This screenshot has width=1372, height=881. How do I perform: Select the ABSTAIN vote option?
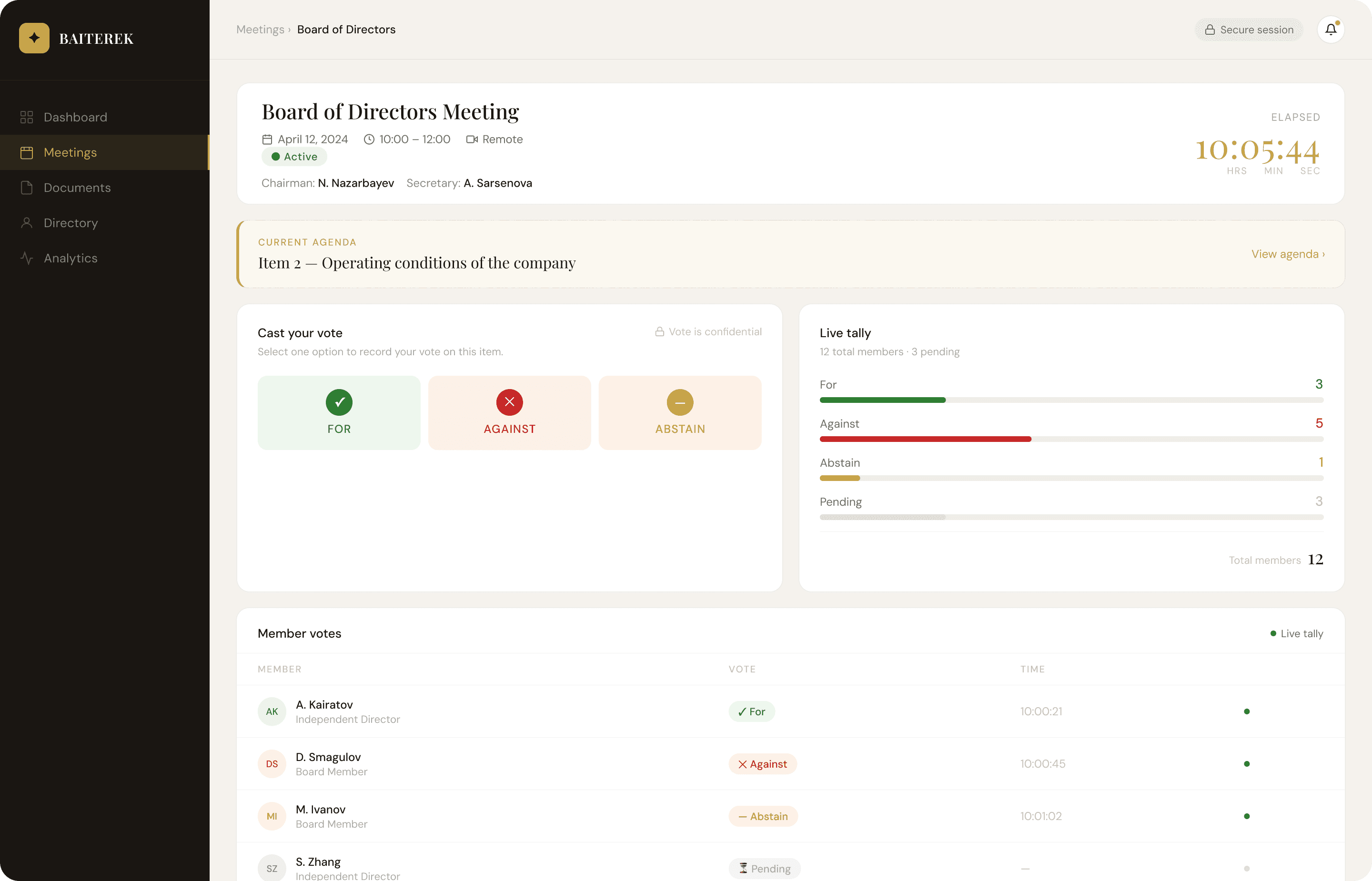pos(680,412)
